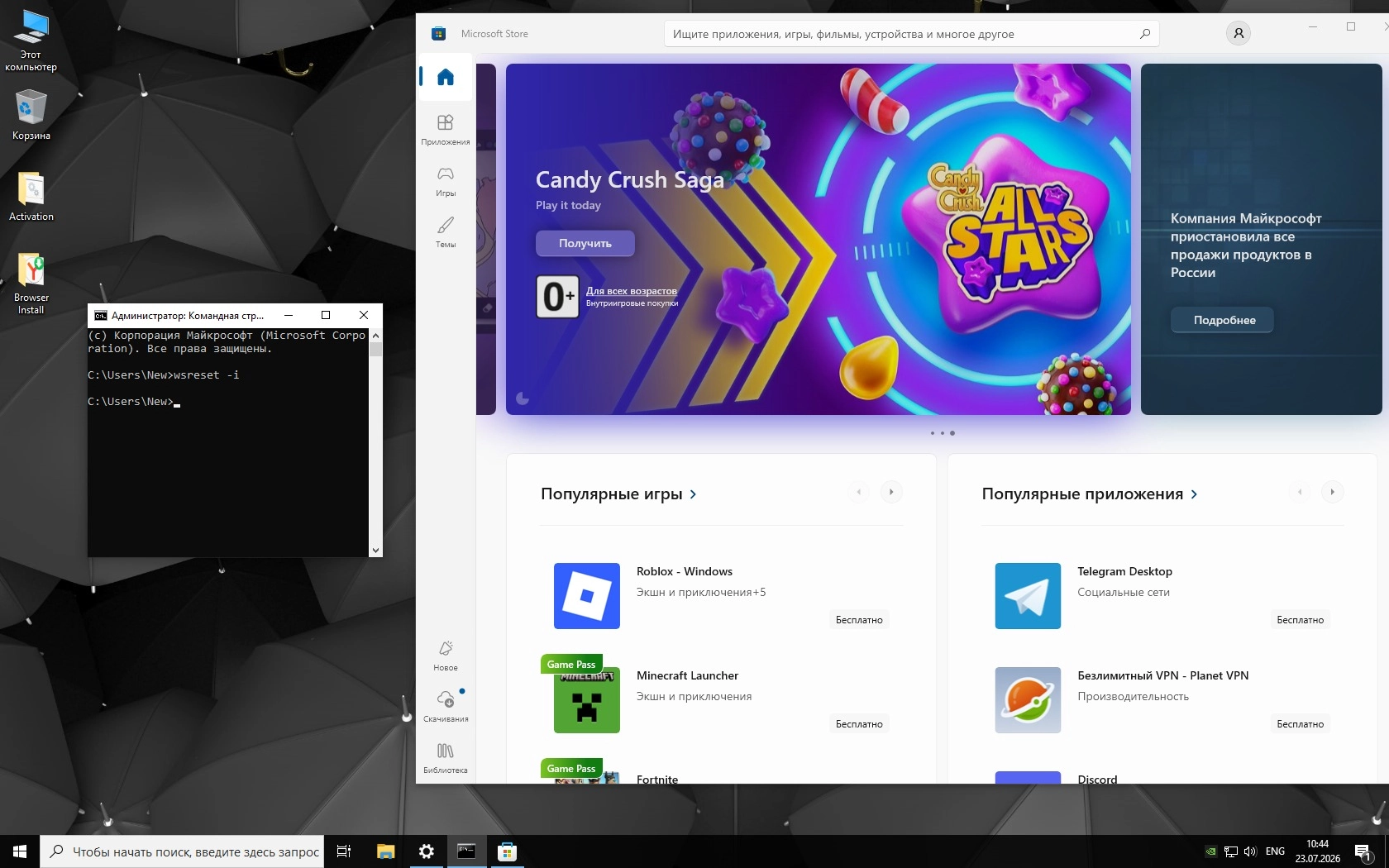This screenshot has width=1389, height=868.
Task: Click Бесплатно button for Roblox
Action: (x=859, y=620)
